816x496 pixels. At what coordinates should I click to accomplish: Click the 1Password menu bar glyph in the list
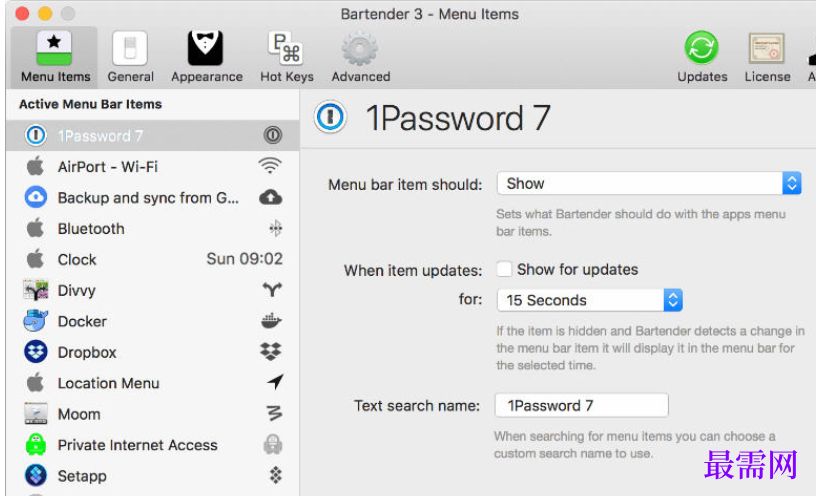273,135
